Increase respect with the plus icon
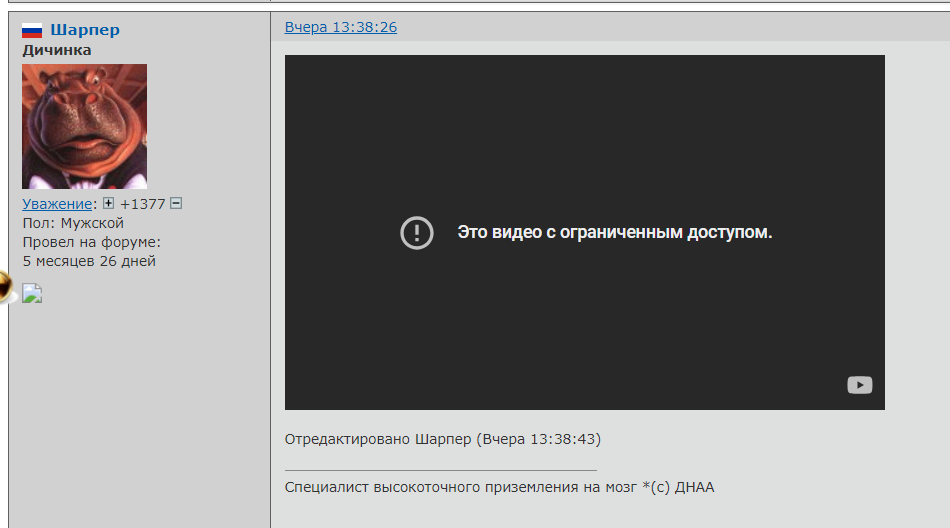The image size is (950, 528). click(108, 203)
